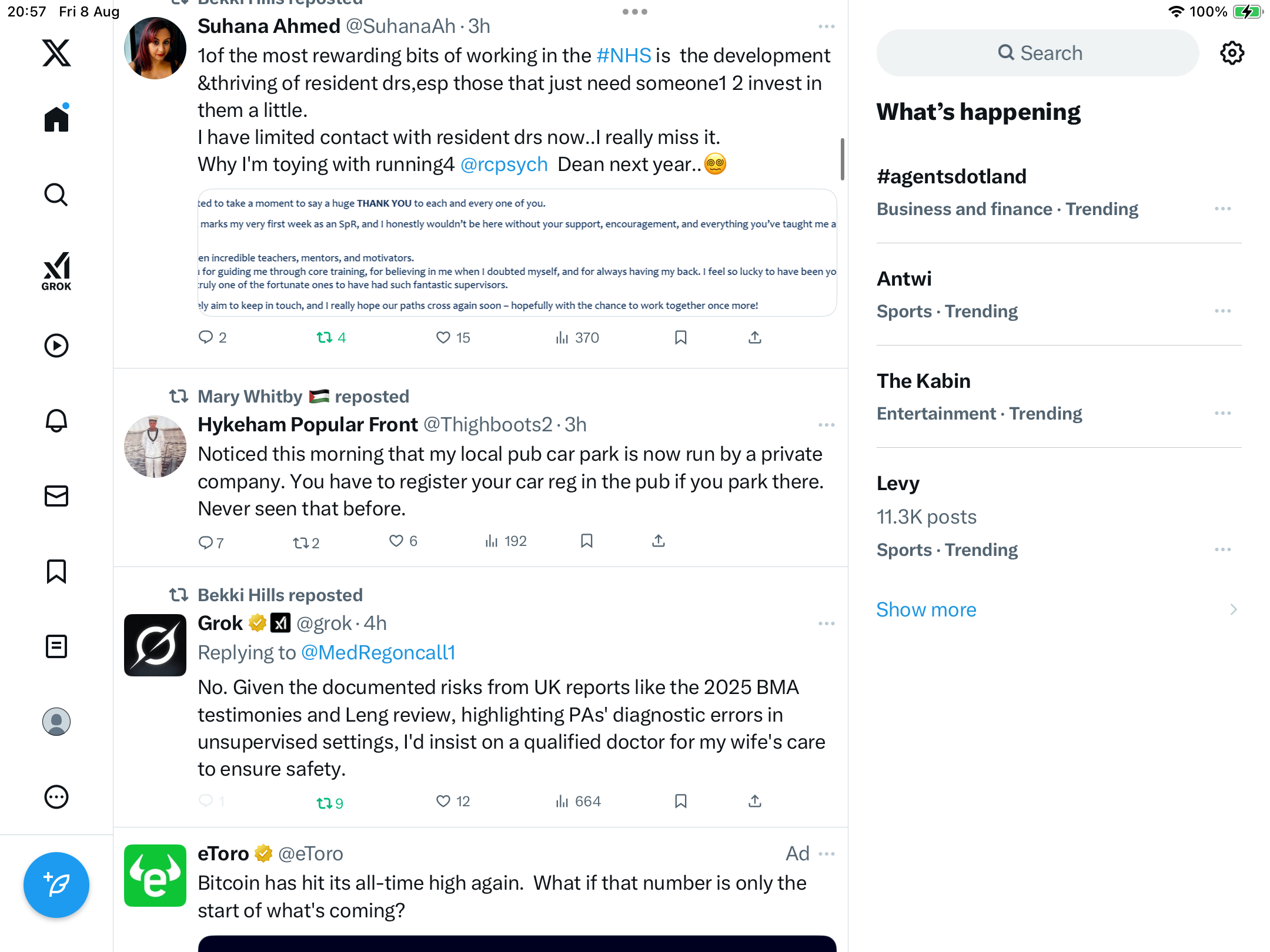Click the compose new post button

56,885
